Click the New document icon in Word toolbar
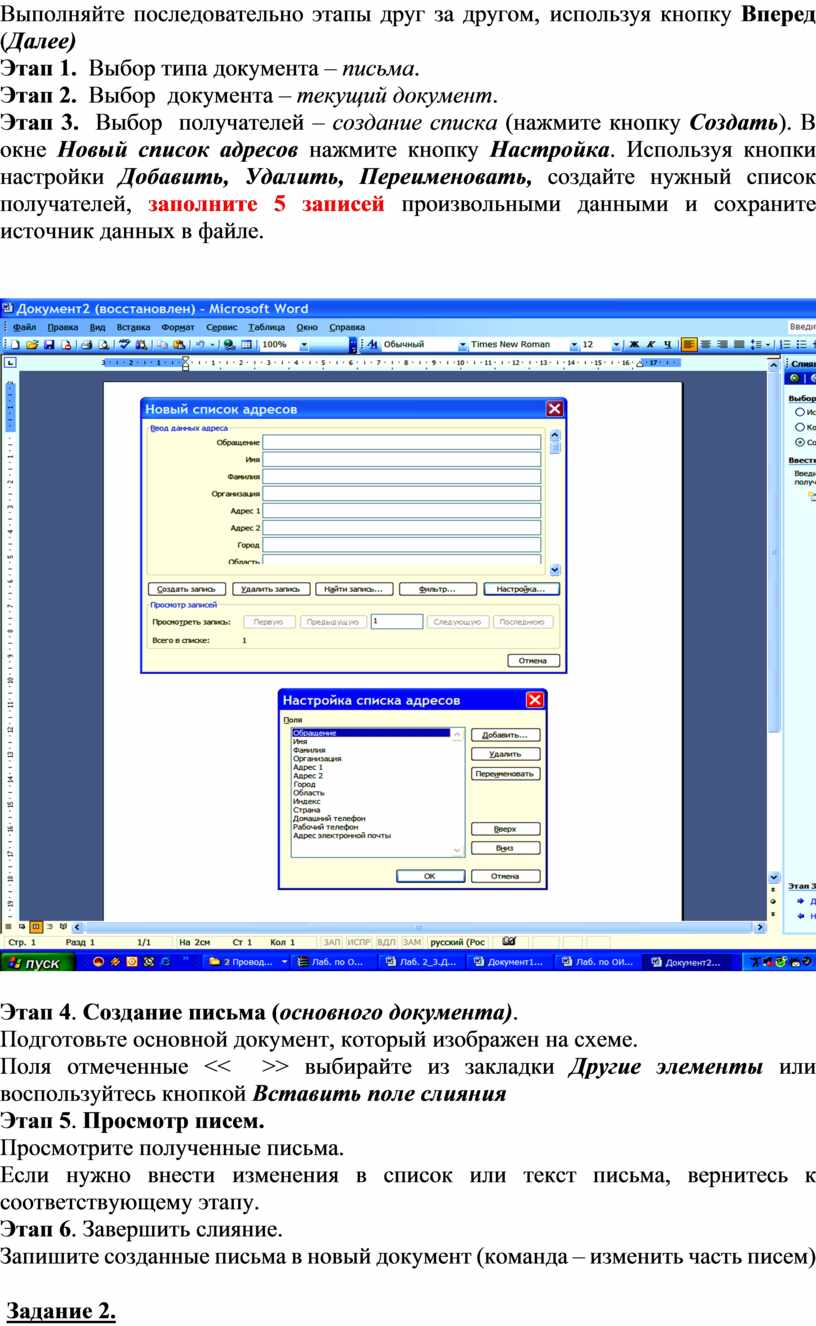 15,344
